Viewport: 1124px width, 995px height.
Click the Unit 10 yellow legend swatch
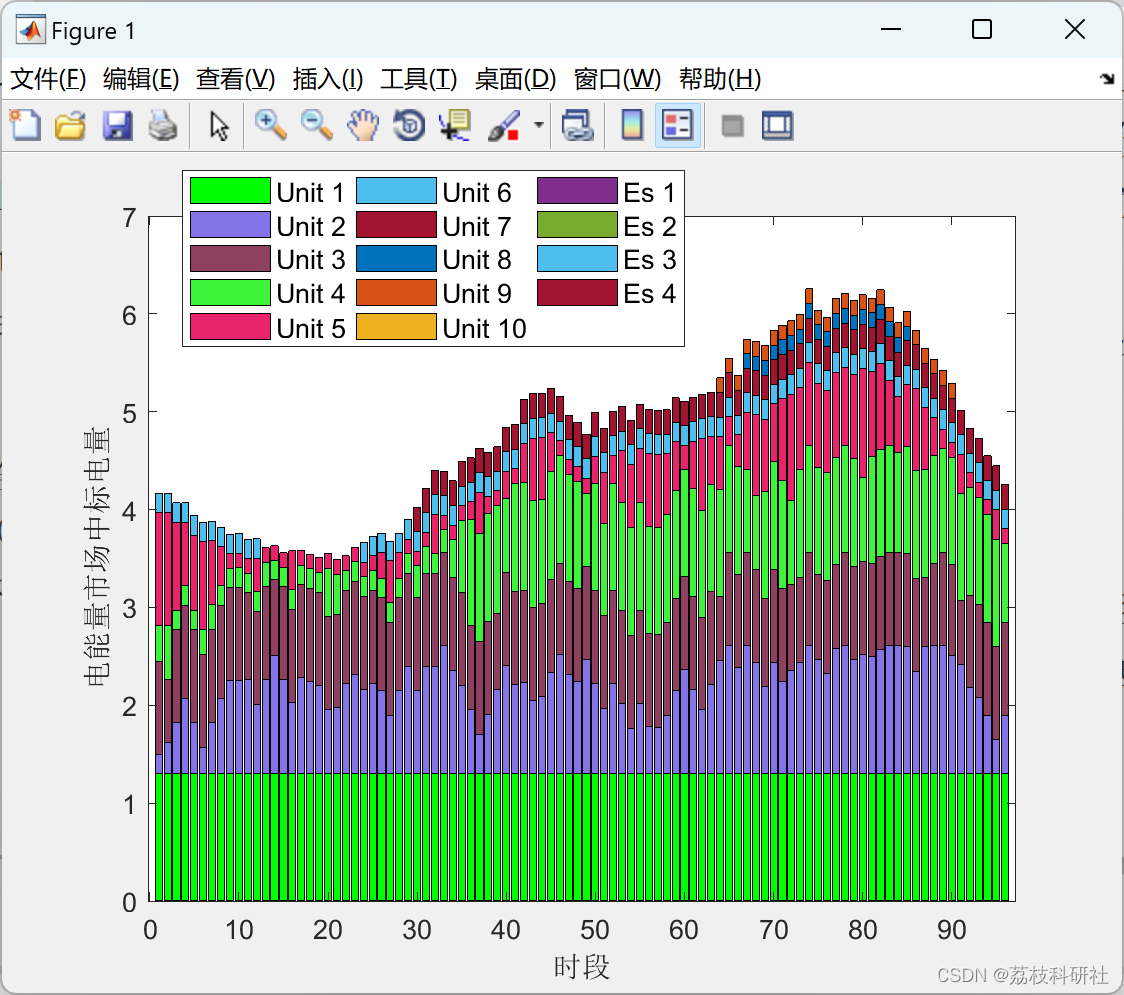pos(396,327)
